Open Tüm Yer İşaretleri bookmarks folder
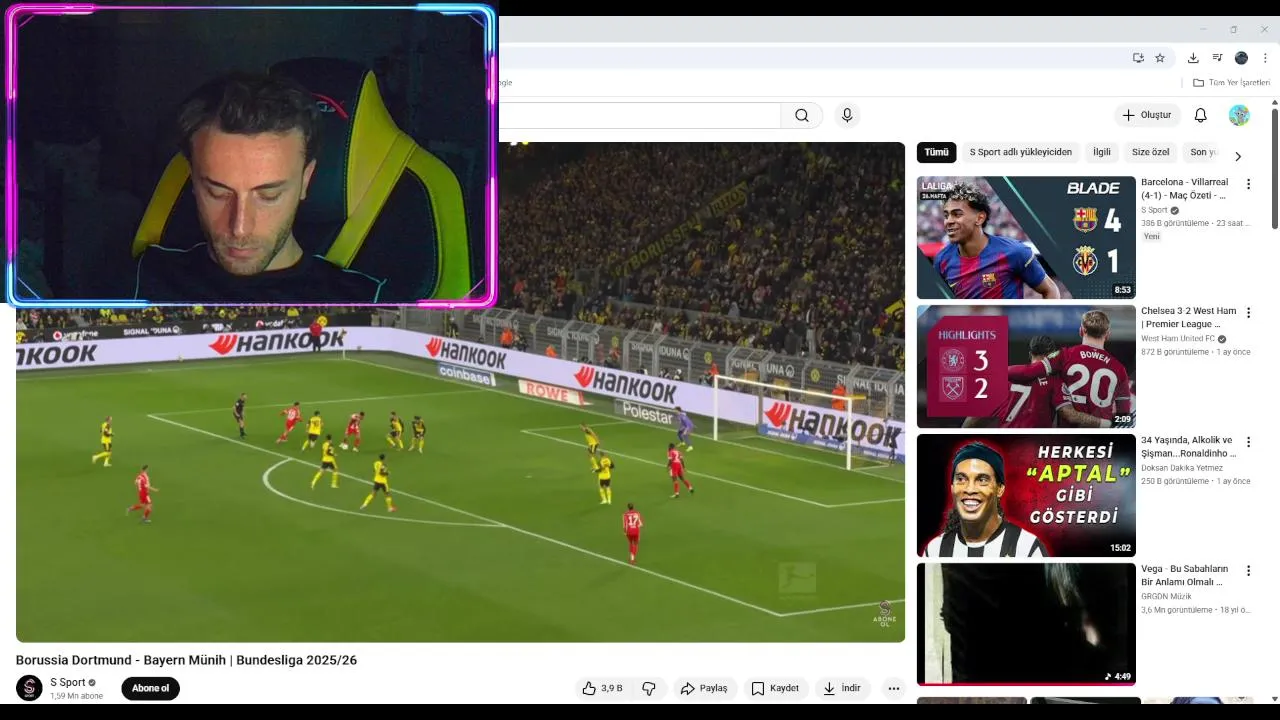 (1231, 83)
